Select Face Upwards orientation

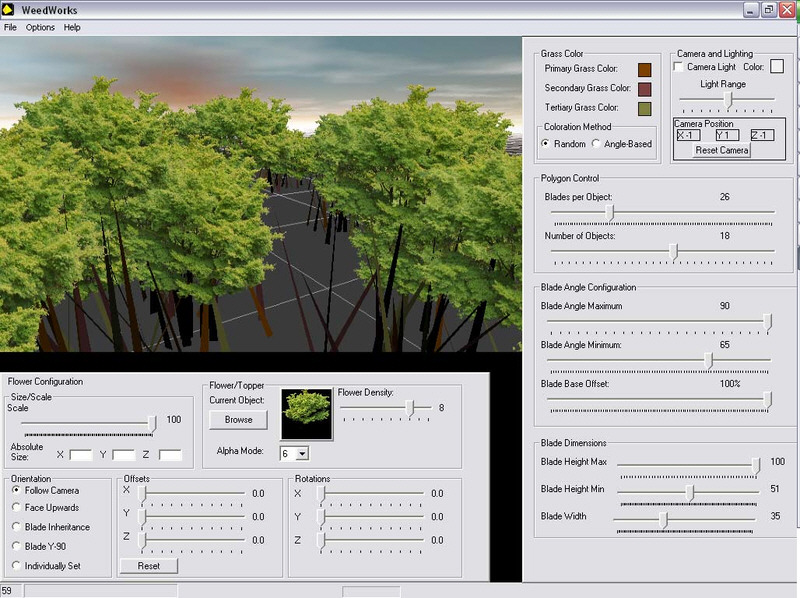click(x=17, y=508)
